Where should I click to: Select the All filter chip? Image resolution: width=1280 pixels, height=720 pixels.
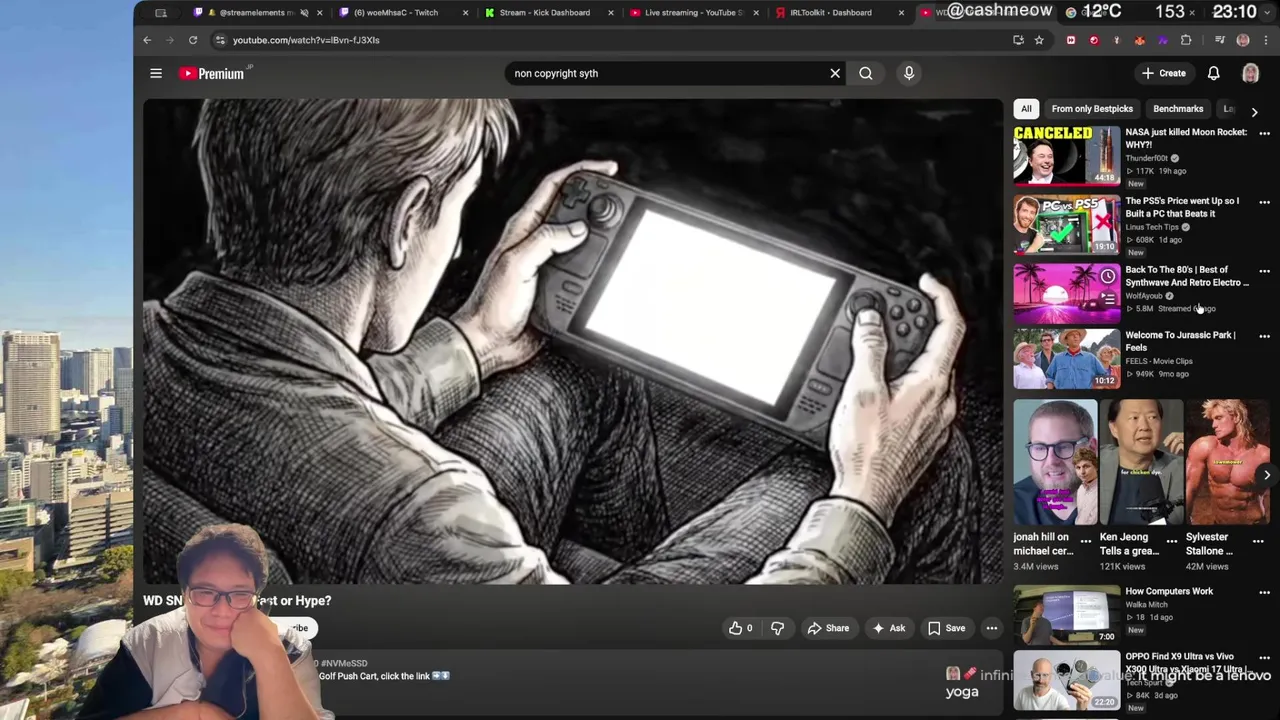pos(1026,108)
